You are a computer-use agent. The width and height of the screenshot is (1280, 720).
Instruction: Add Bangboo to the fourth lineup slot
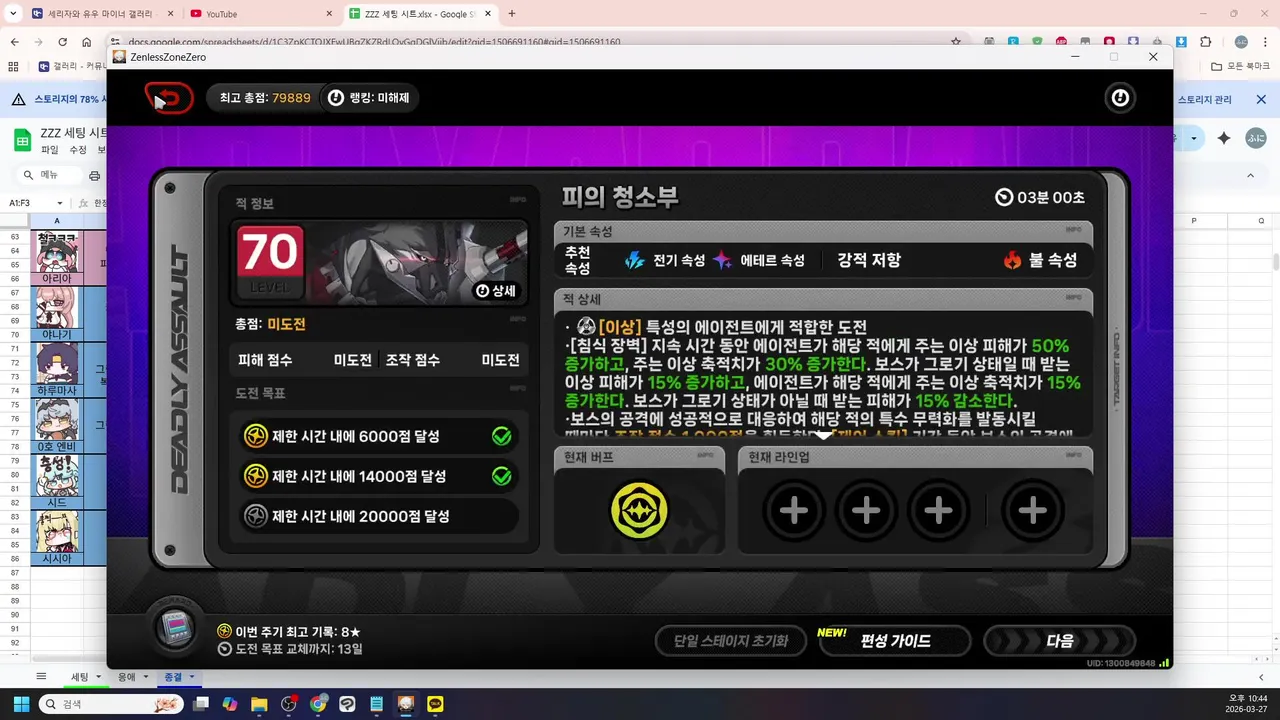tap(1032, 511)
